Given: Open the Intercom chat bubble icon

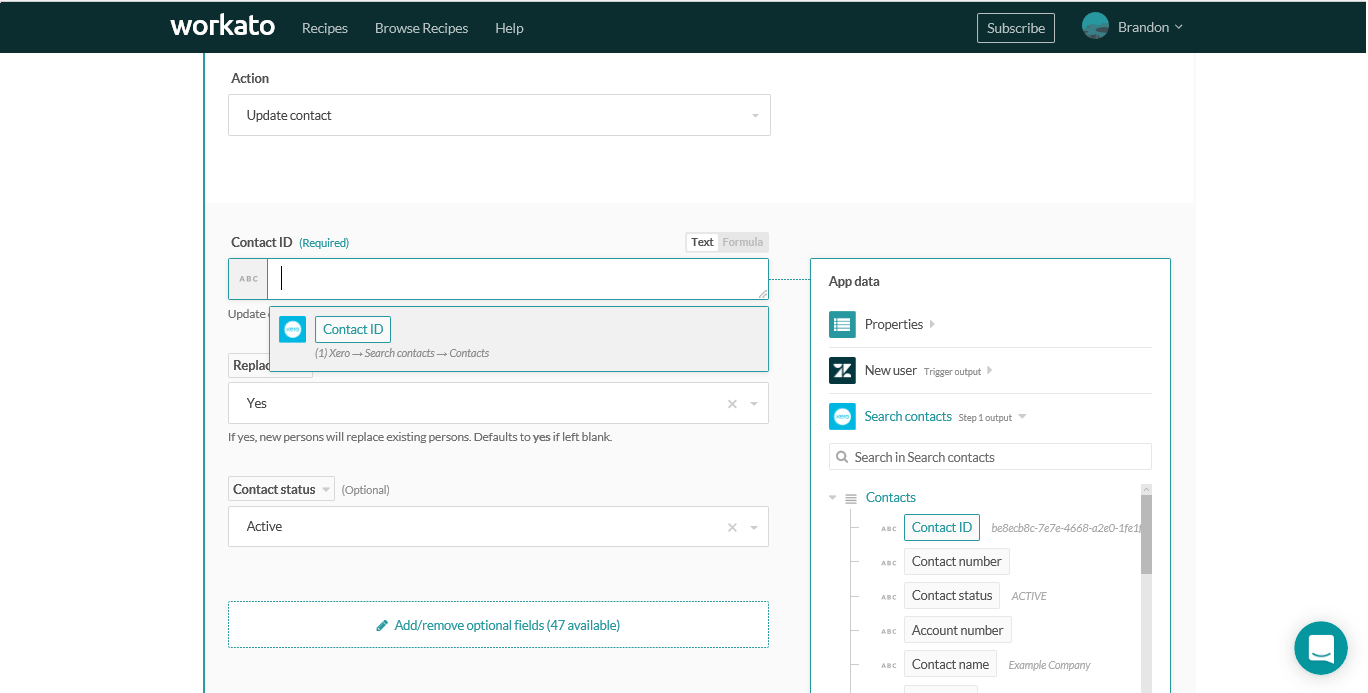Looking at the screenshot, I should (1320, 647).
